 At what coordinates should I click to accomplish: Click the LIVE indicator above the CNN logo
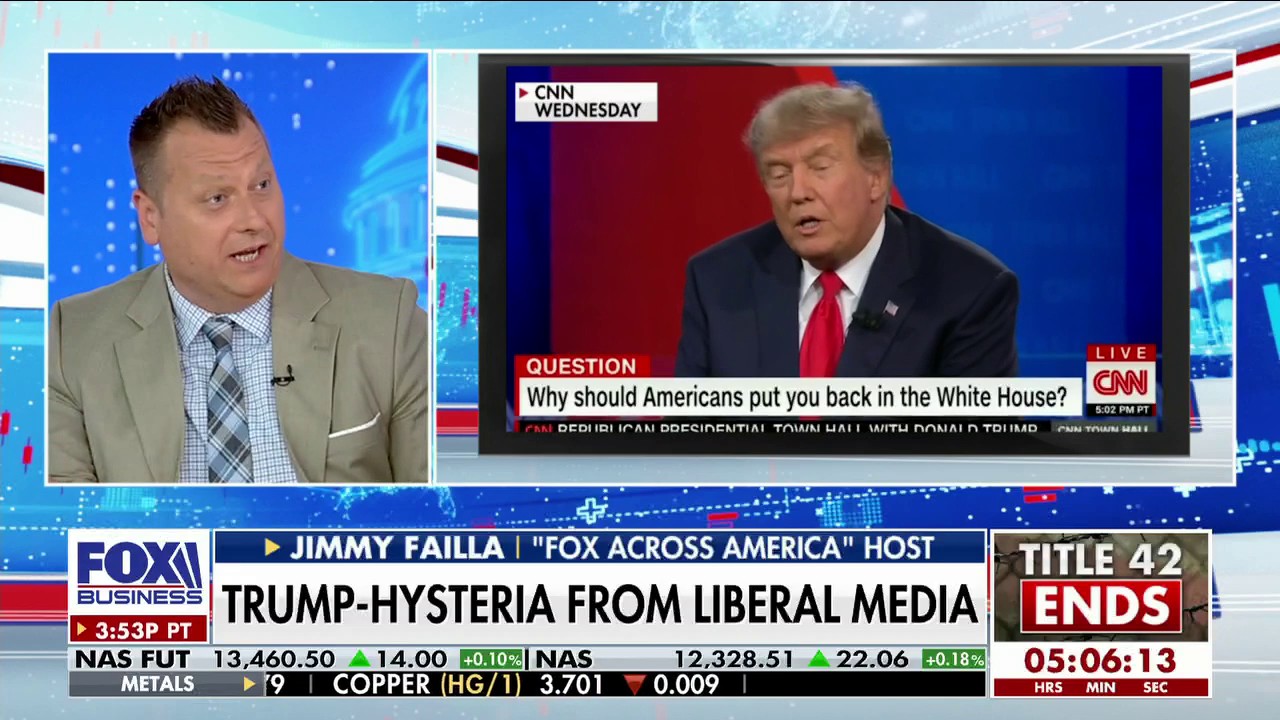point(1122,353)
